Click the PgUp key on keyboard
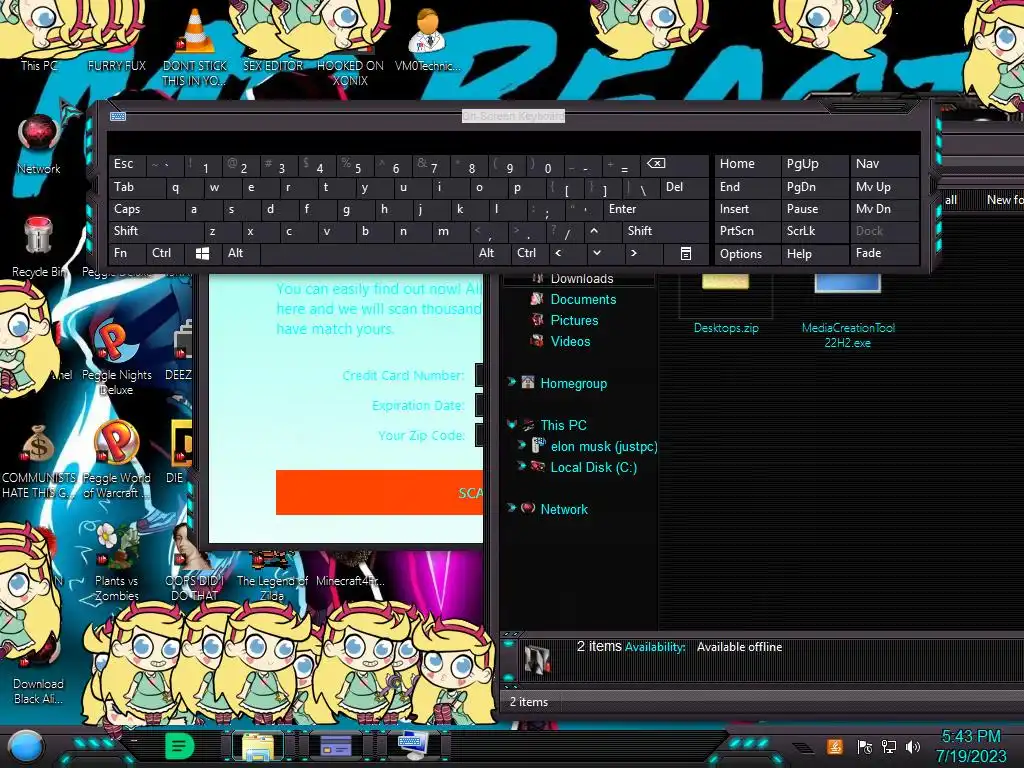The width and height of the screenshot is (1024, 768). coord(814,164)
